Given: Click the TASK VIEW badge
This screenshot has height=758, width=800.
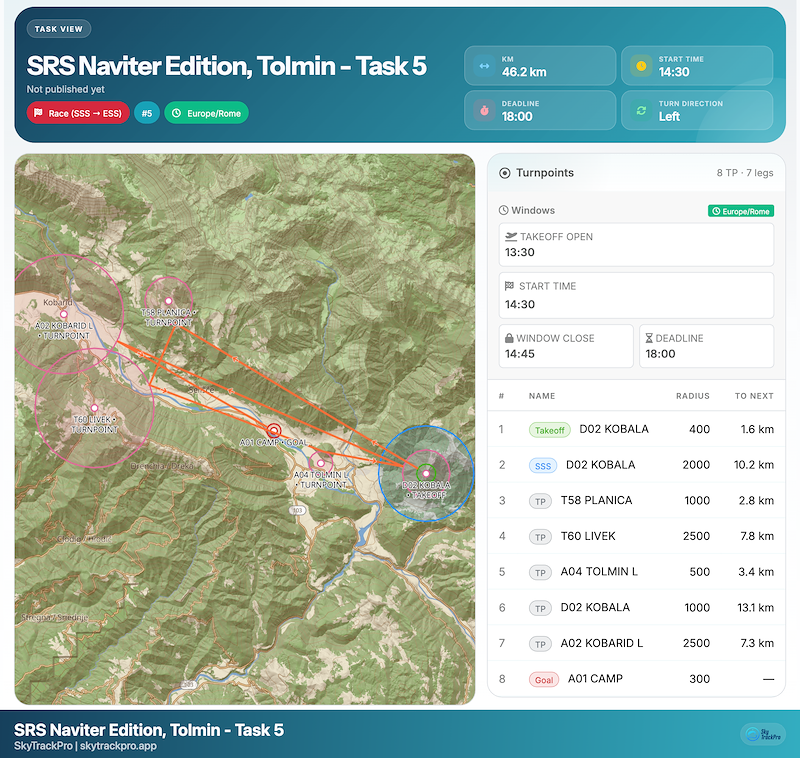Looking at the screenshot, I should click(59, 29).
